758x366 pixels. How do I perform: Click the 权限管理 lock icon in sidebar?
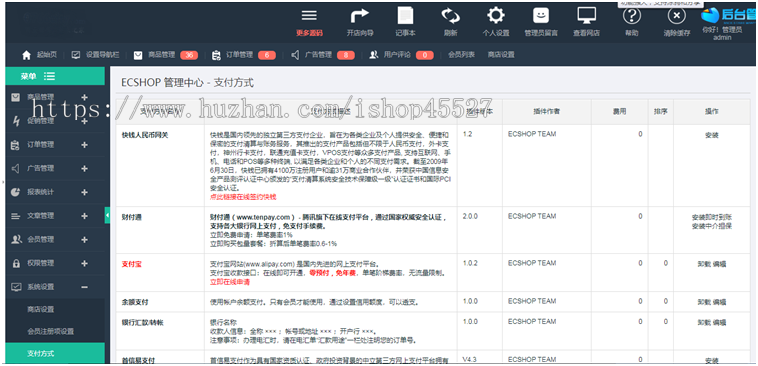point(16,263)
